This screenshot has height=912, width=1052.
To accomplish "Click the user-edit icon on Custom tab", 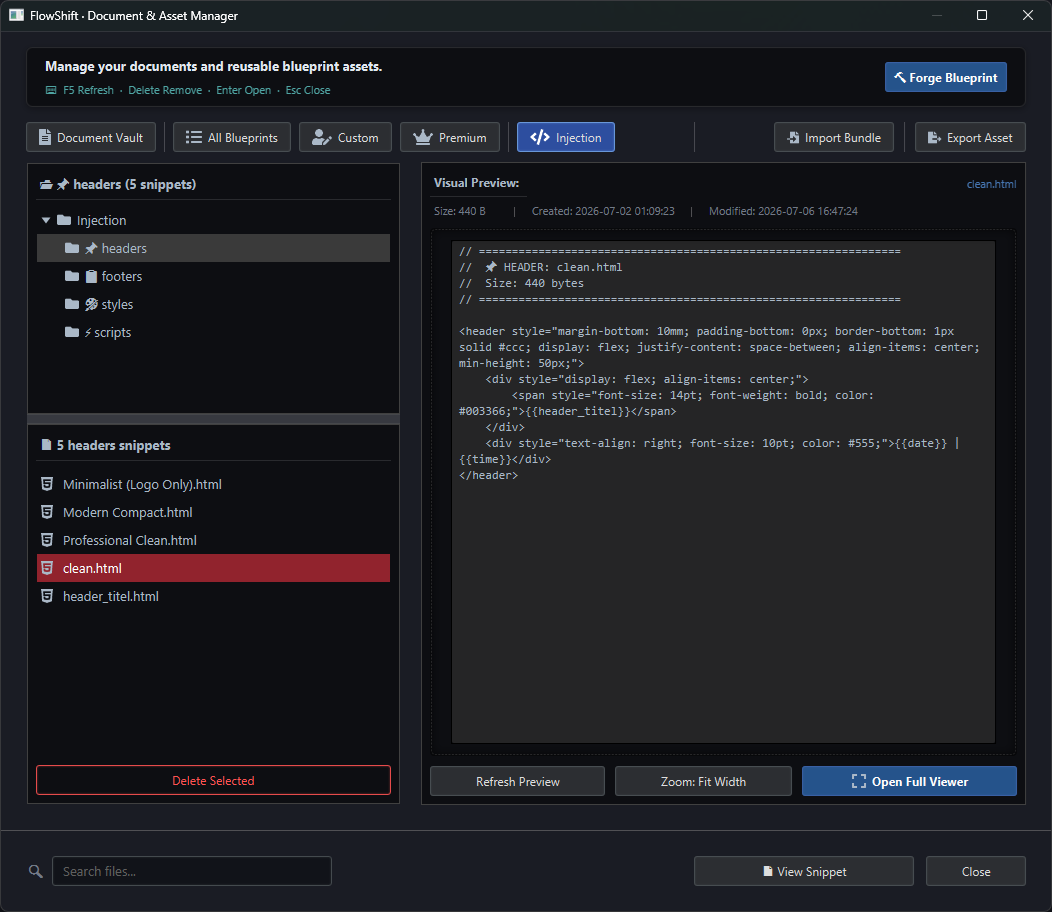I will 321,138.
